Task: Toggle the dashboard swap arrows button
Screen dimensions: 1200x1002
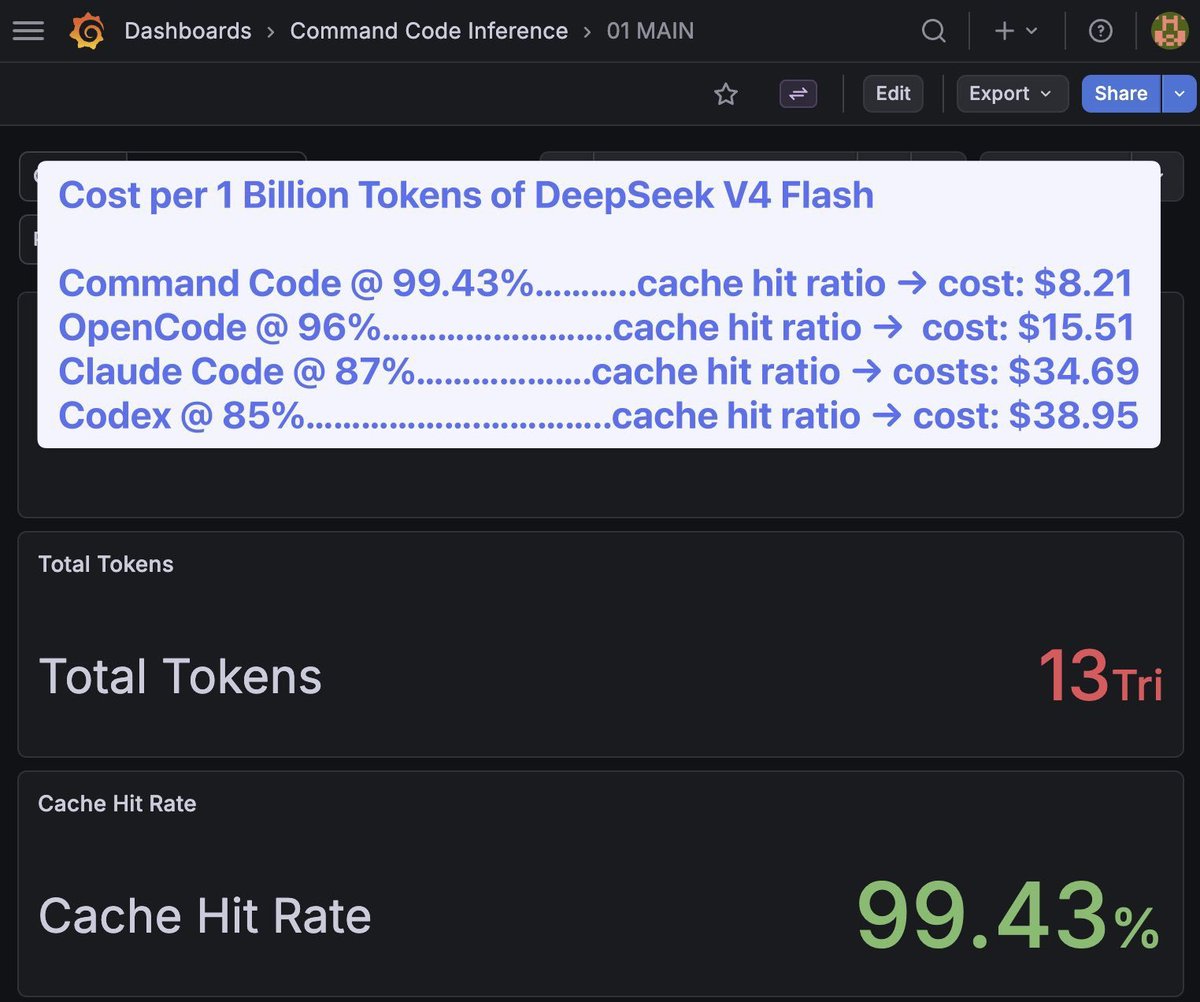Action: (x=798, y=93)
